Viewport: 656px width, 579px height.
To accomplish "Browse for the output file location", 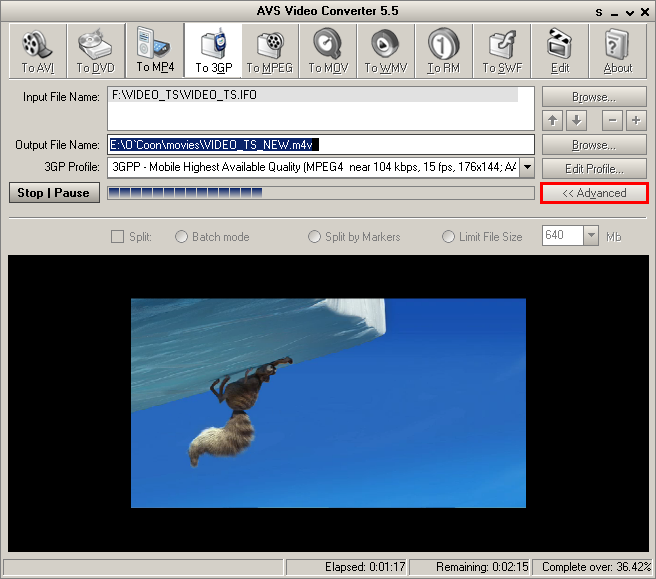I will [594, 145].
